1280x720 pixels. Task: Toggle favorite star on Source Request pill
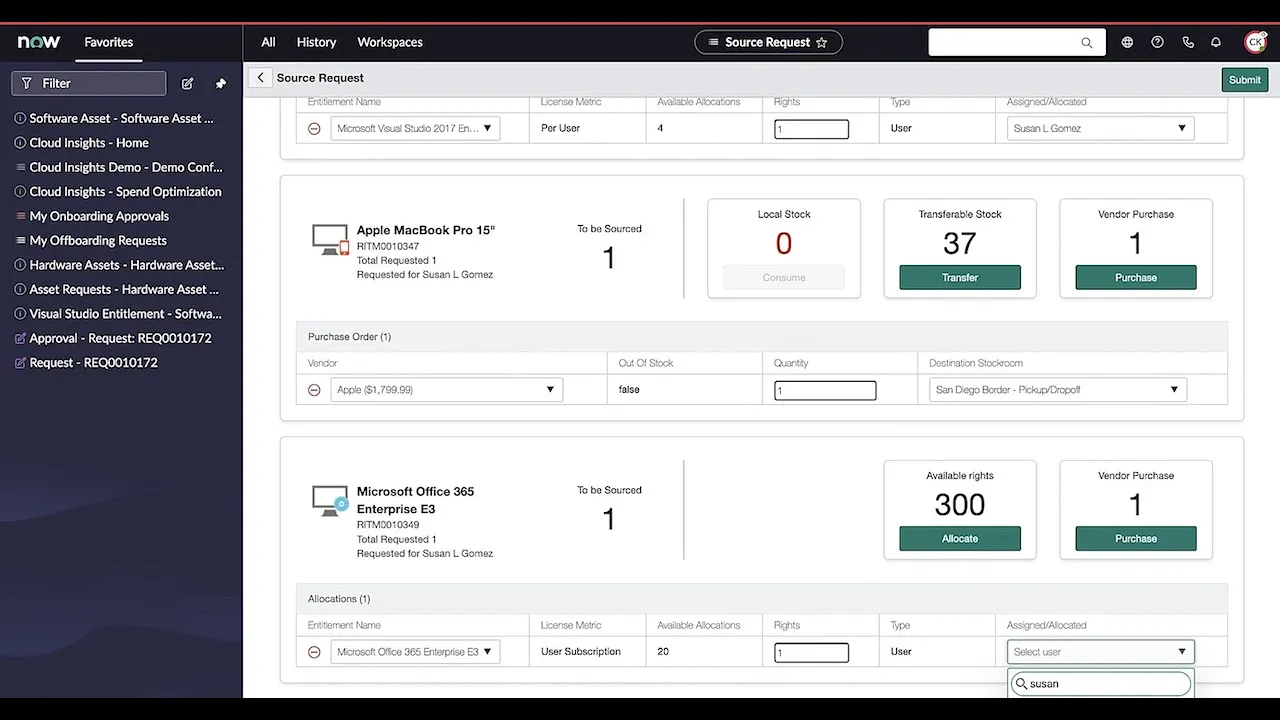tap(822, 42)
